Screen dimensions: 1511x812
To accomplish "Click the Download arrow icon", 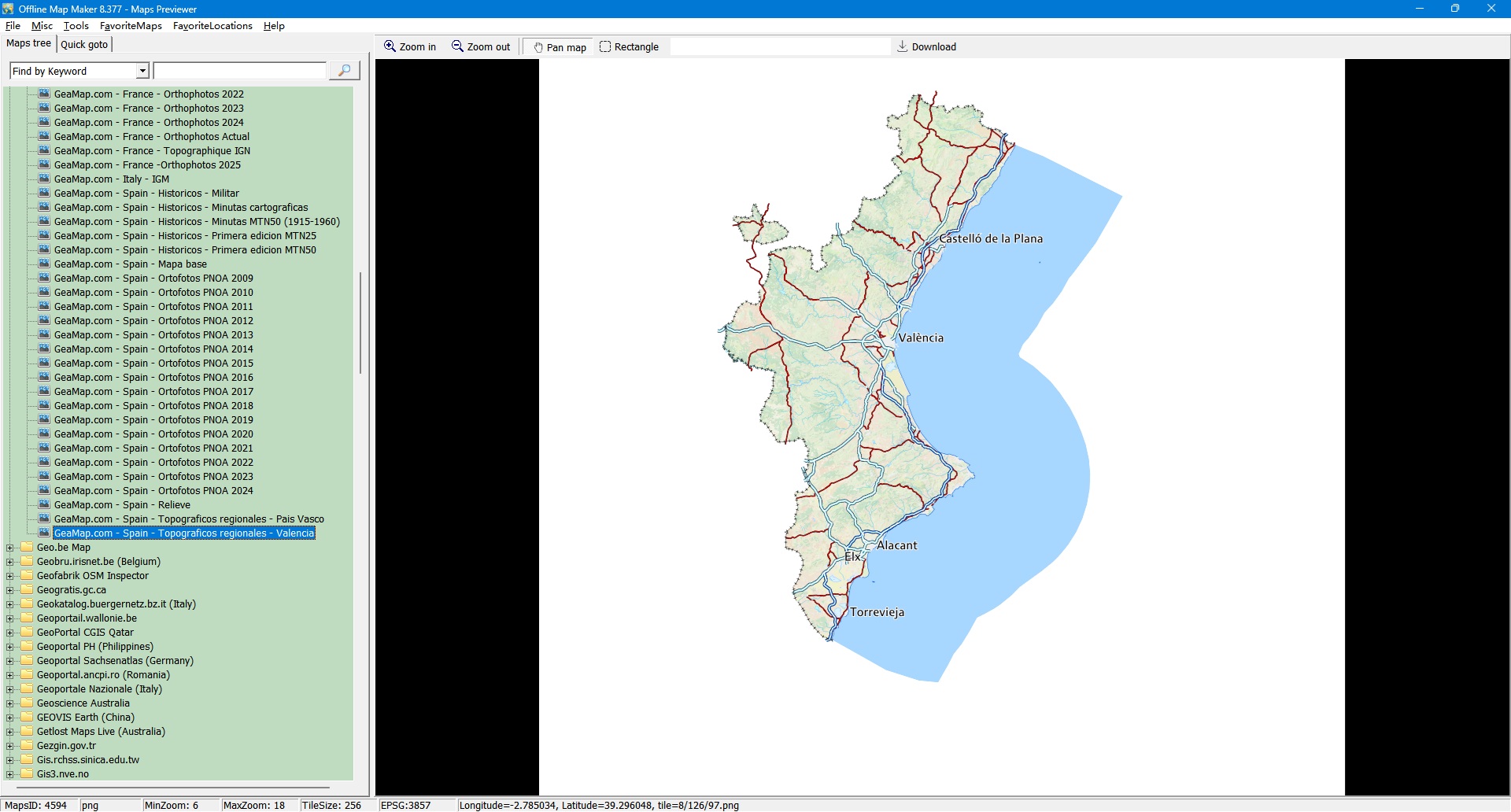I will pyautogui.click(x=903, y=46).
